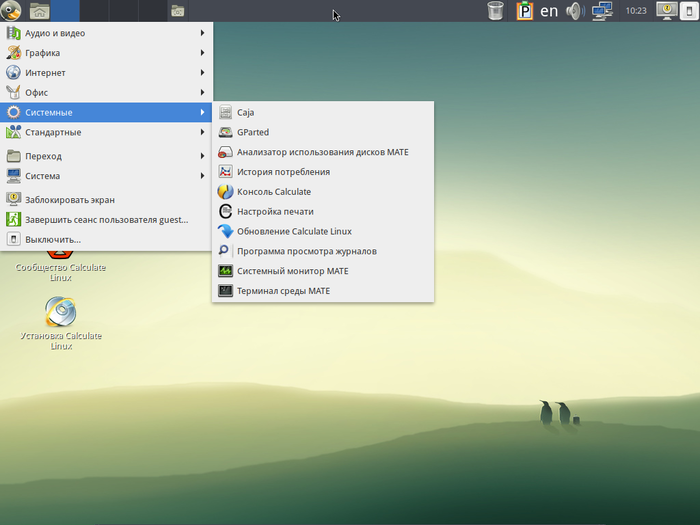Viewport: 700px width, 525px height.
Task: Open История потребления chart icon
Action: click(225, 172)
